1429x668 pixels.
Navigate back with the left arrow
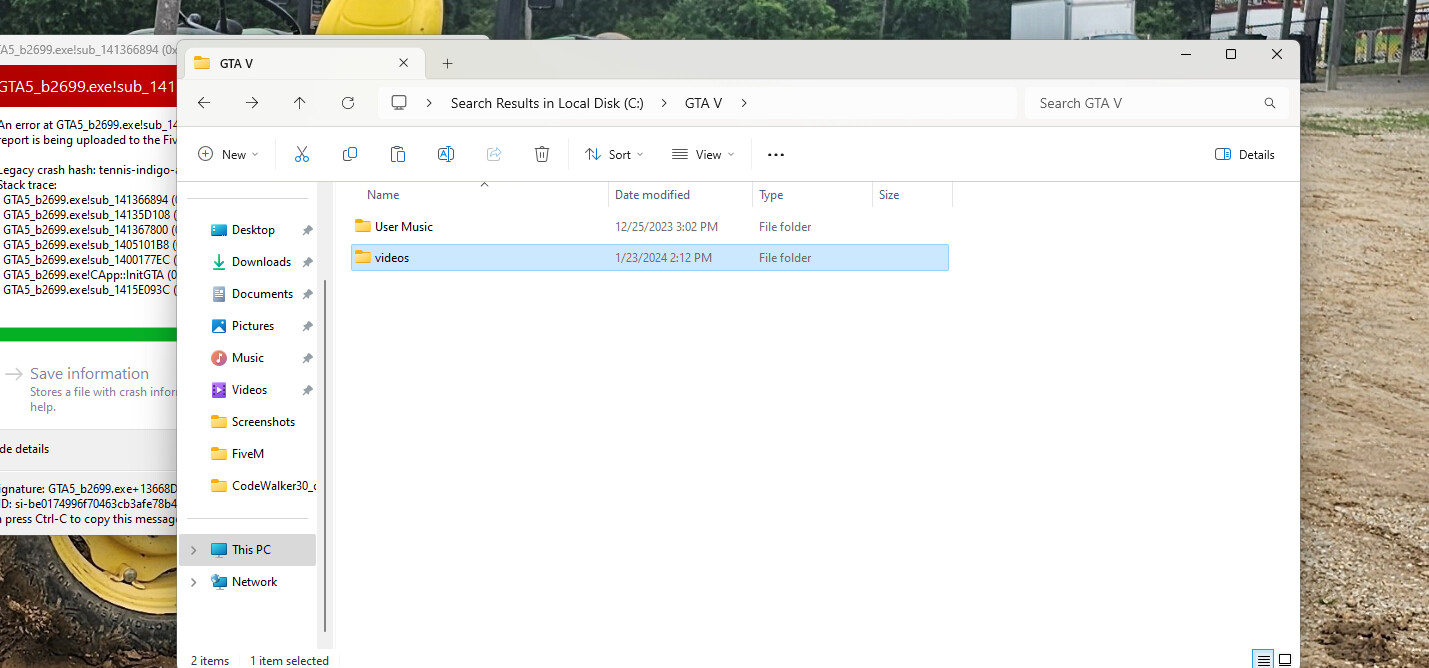204,103
